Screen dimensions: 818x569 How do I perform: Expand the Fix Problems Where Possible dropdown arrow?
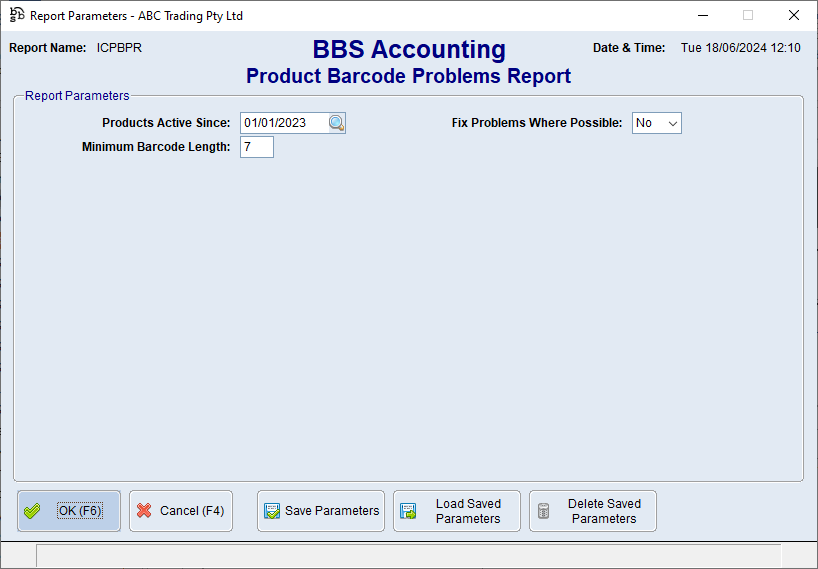tap(673, 123)
